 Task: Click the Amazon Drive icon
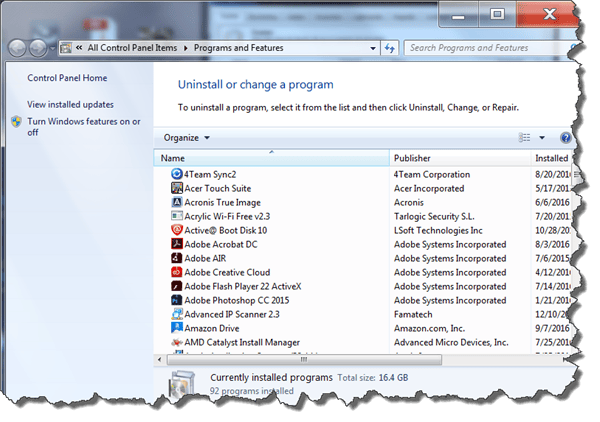tap(176, 328)
